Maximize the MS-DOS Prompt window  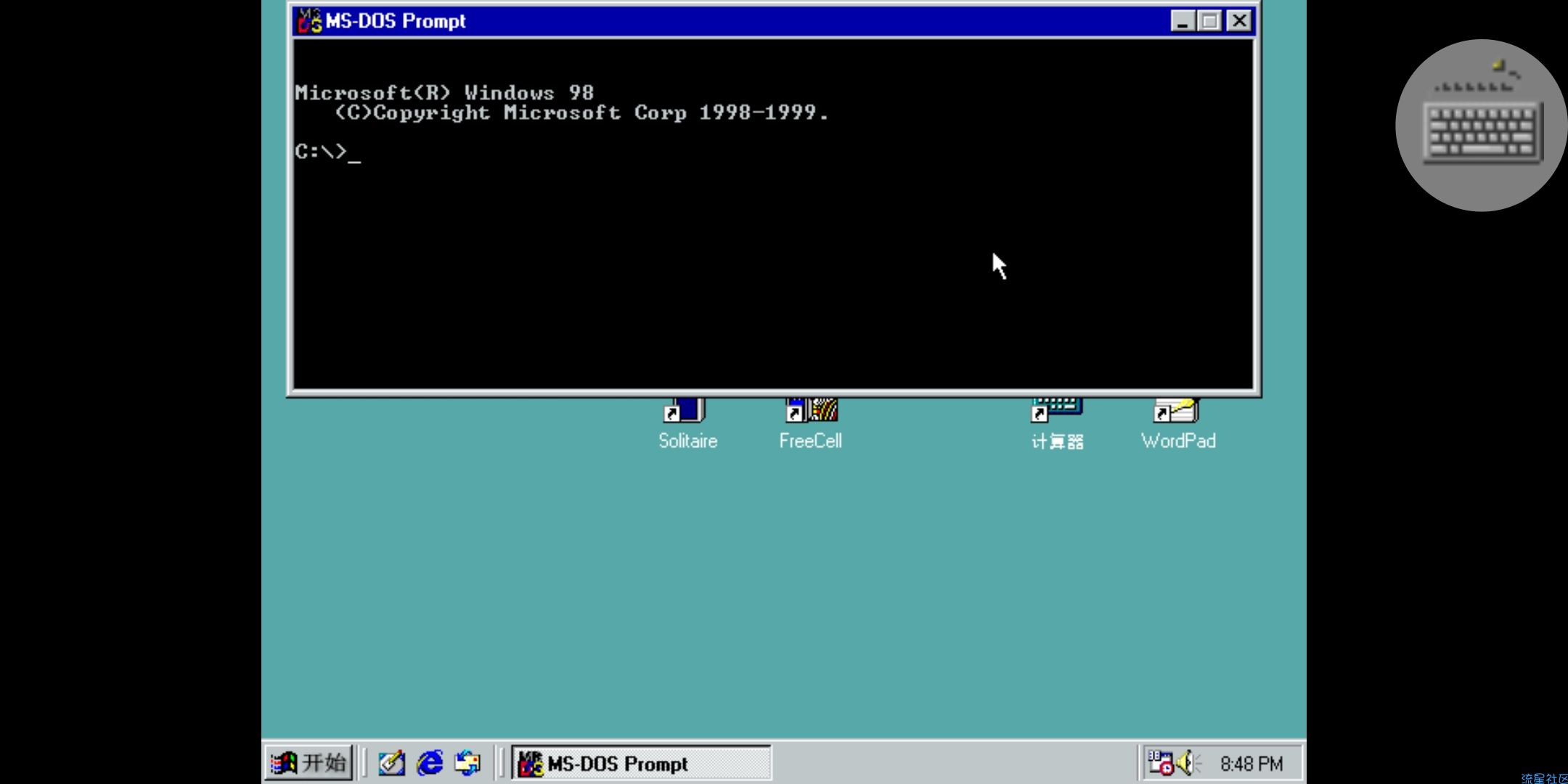[1209, 21]
